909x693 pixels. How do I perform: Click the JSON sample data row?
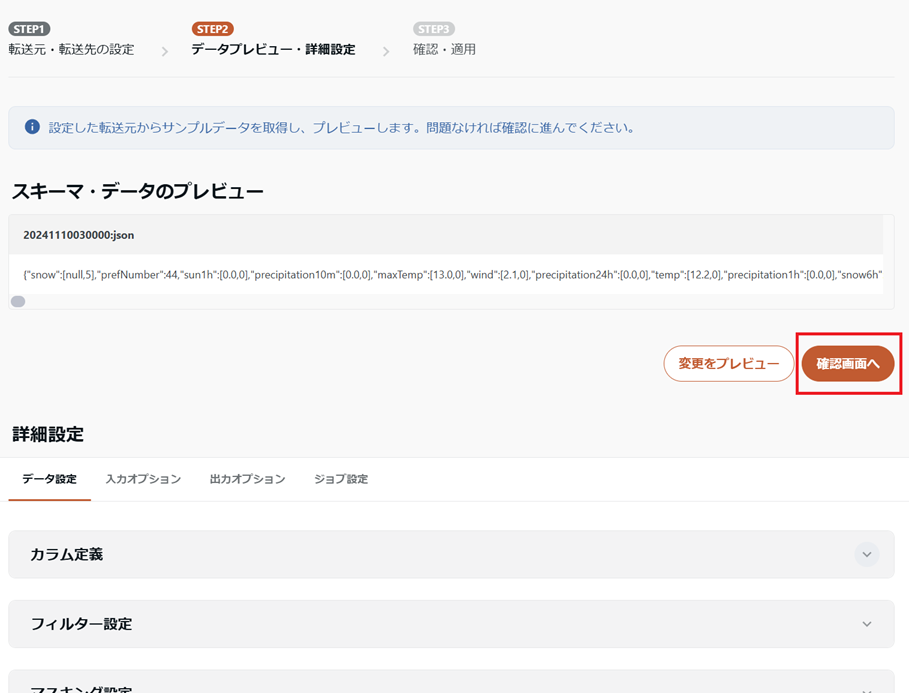[450, 274]
